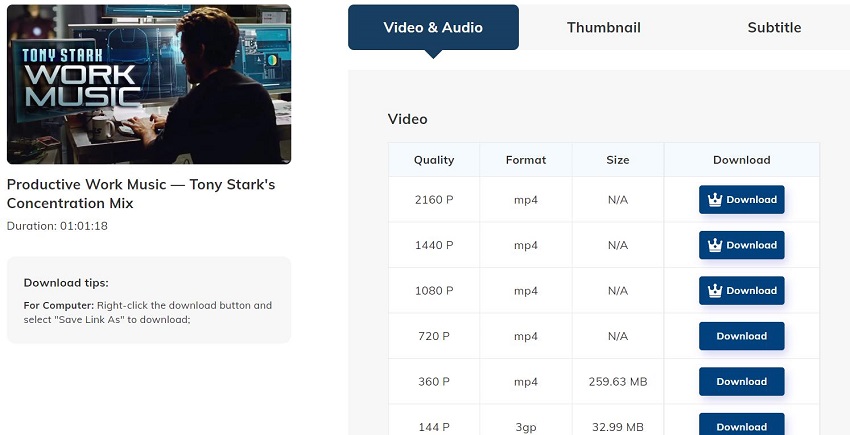Click the Quality column header

point(434,160)
